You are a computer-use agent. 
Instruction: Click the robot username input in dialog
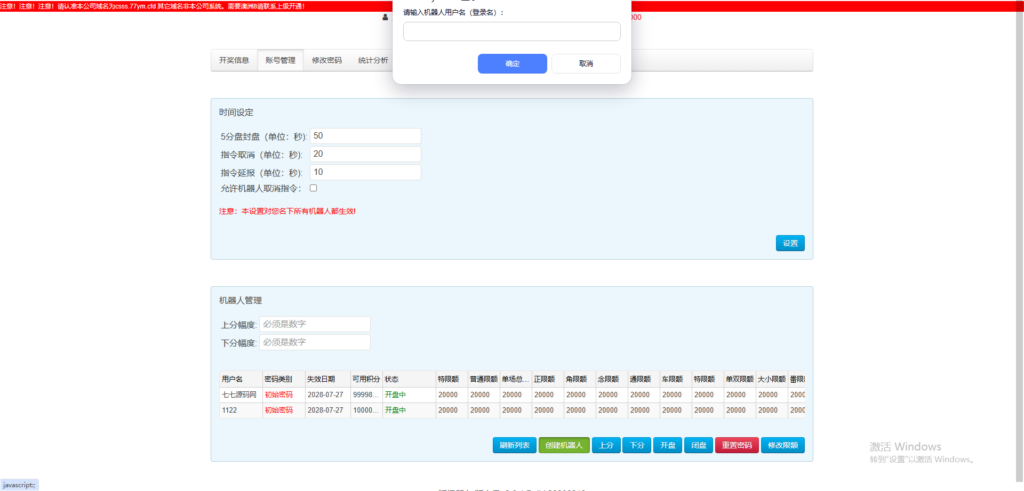(x=512, y=31)
